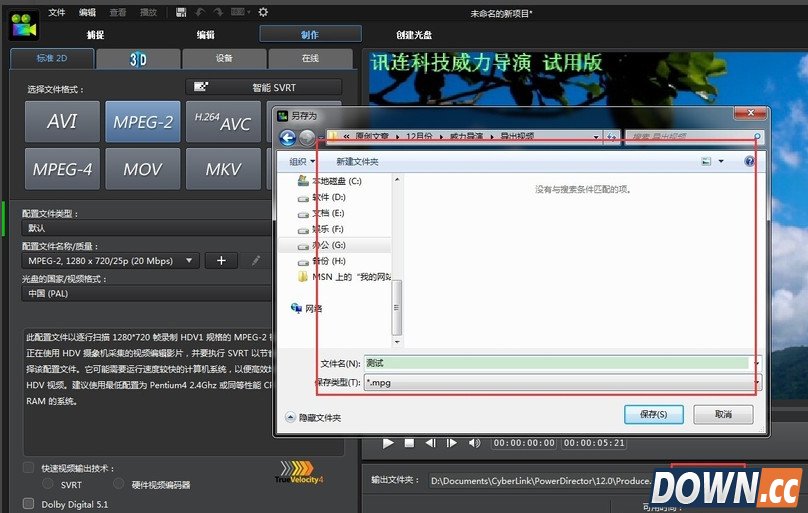The height and width of the screenshot is (513, 808).
Task: Click the PowerDirector camera logo icon
Action: 24,25
